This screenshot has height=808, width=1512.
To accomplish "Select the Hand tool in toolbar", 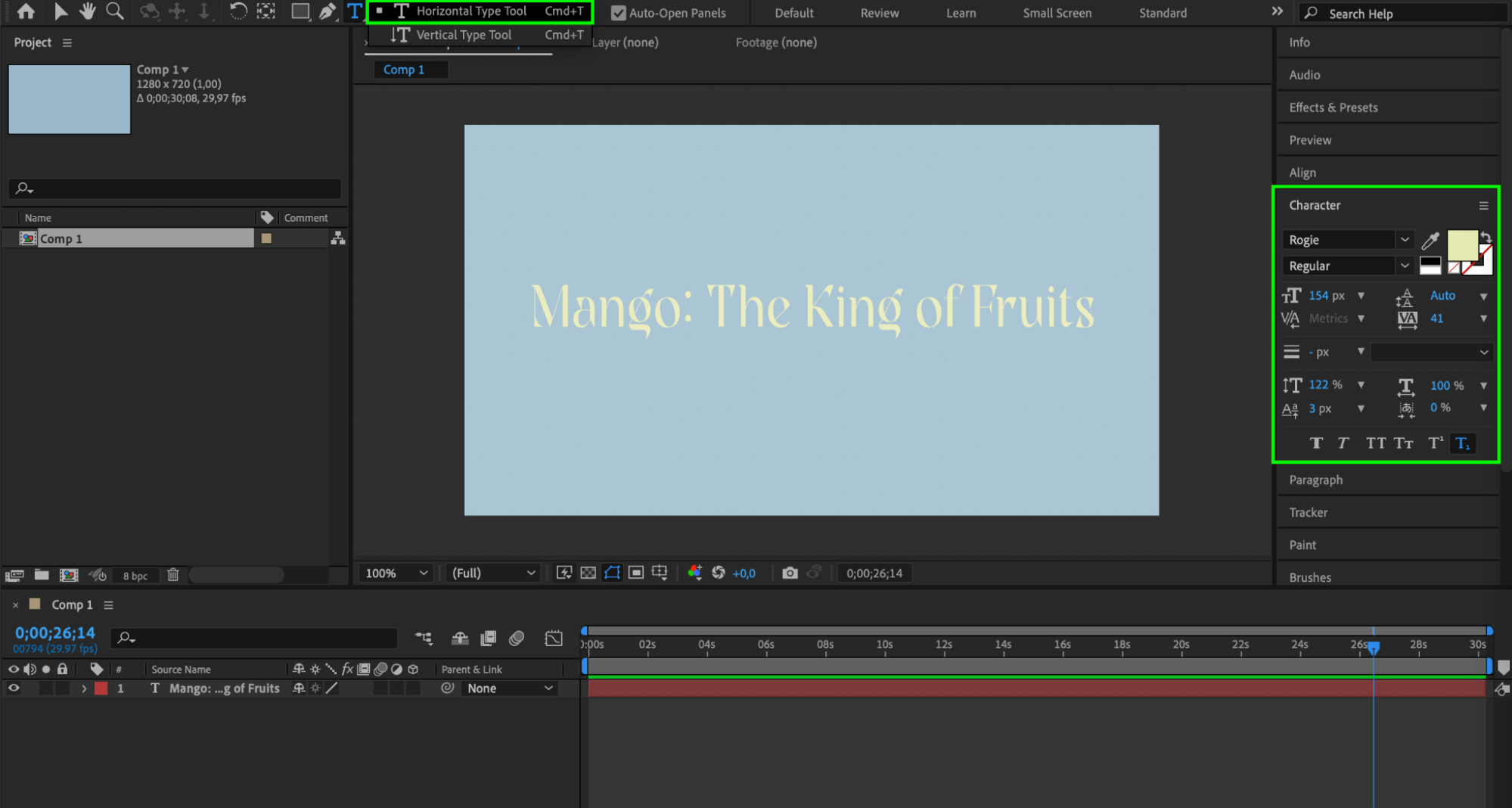I will point(88,11).
